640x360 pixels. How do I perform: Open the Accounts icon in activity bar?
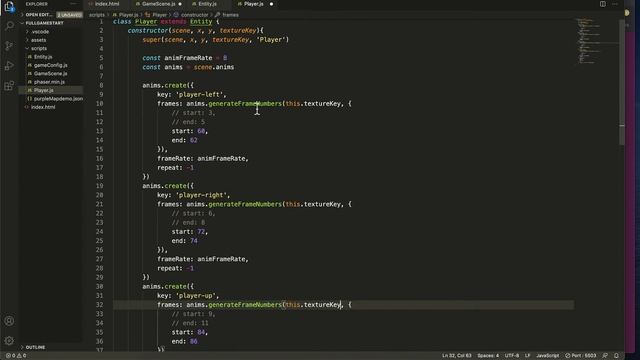coord(9,321)
